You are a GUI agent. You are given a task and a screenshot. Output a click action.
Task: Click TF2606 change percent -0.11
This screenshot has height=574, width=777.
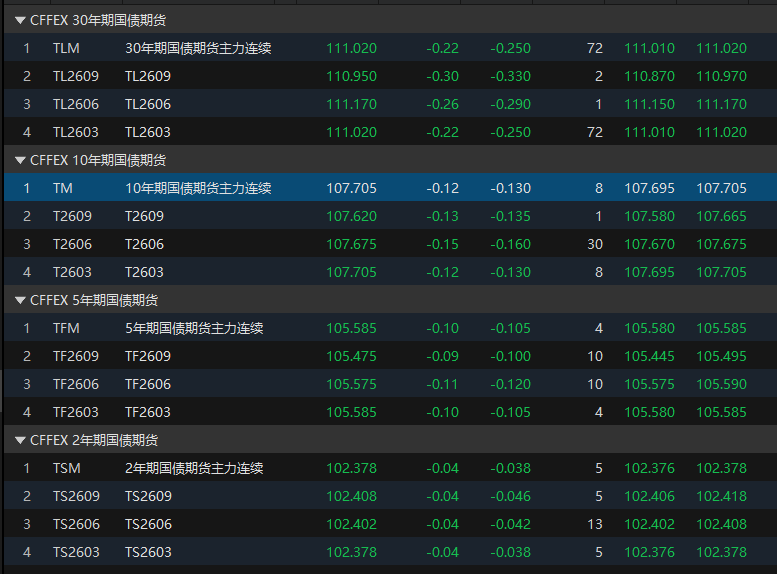coord(443,384)
